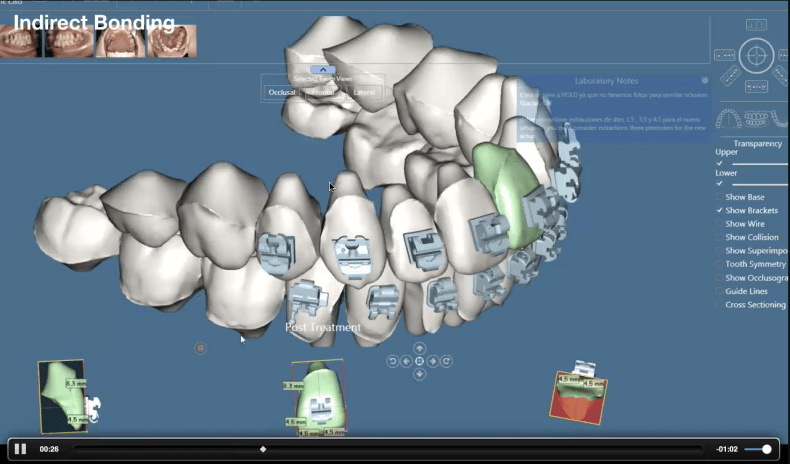The width and height of the screenshot is (790, 464).
Task: Select the Lateral tooth view
Action: pyautogui.click(x=364, y=92)
